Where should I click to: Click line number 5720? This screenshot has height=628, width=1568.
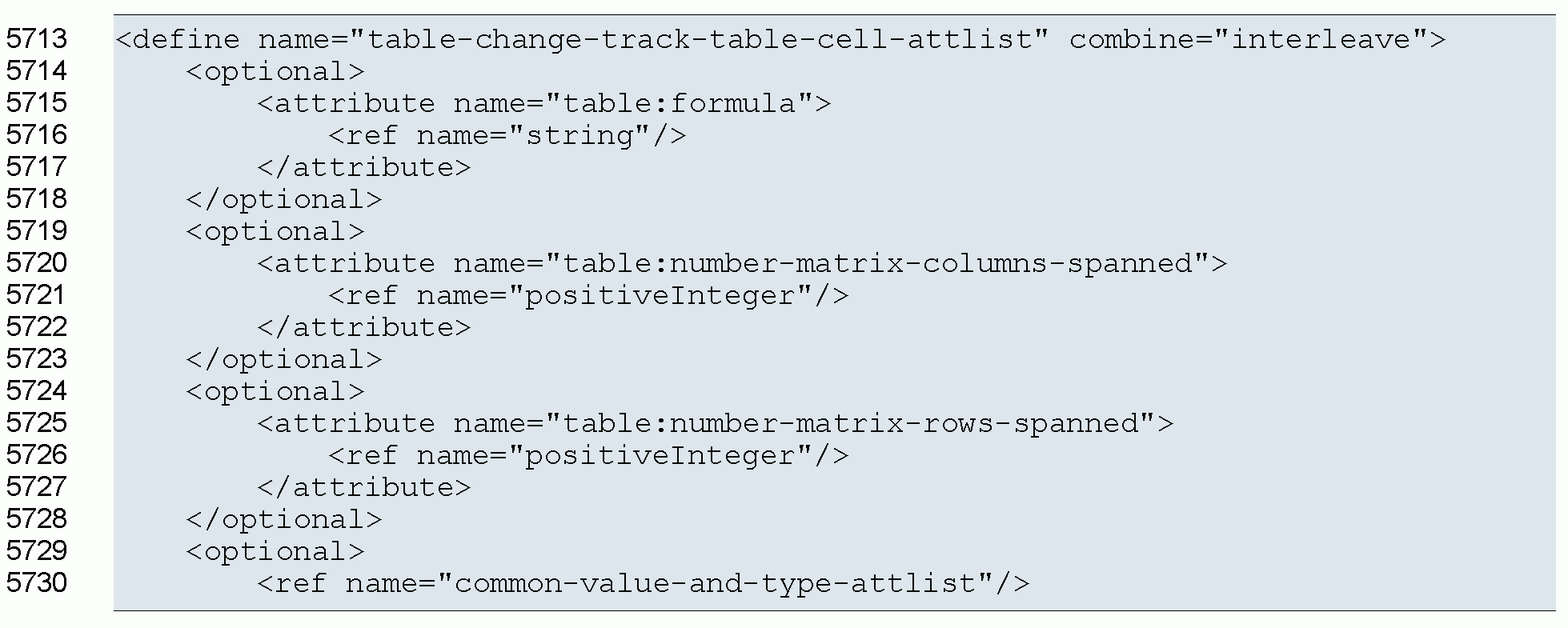click(37, 263)
